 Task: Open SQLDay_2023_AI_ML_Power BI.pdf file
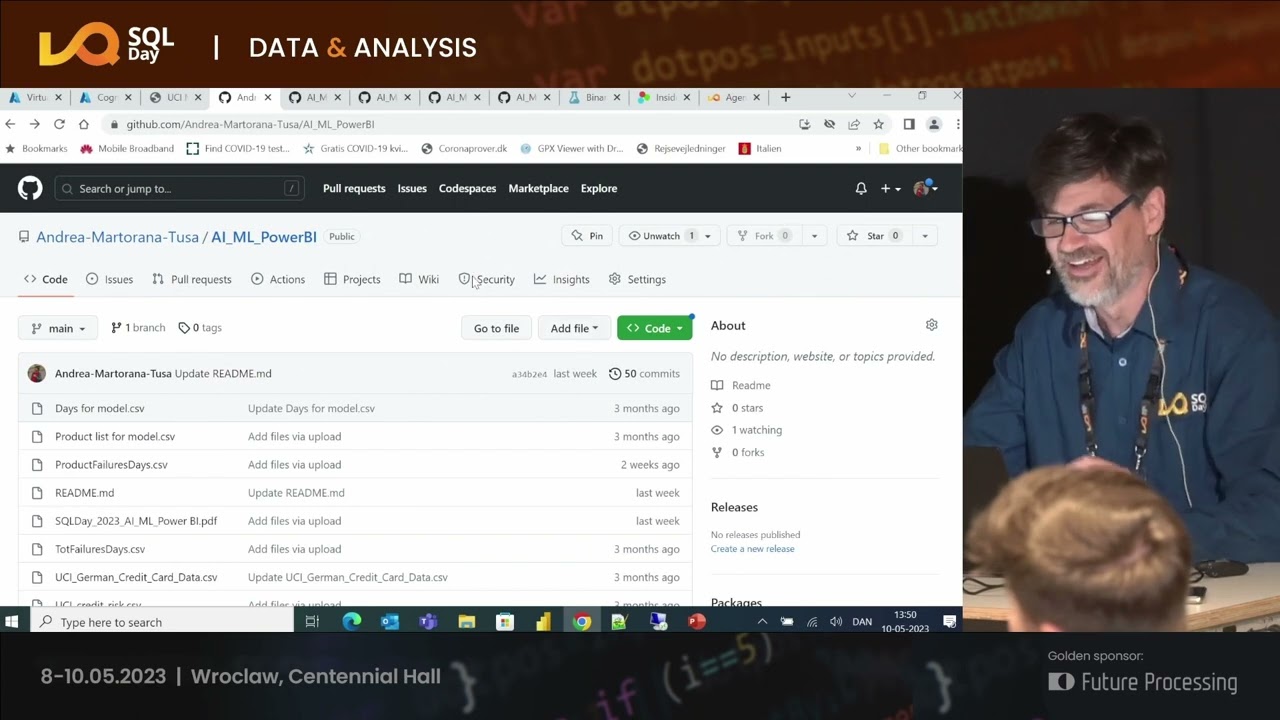136,521
